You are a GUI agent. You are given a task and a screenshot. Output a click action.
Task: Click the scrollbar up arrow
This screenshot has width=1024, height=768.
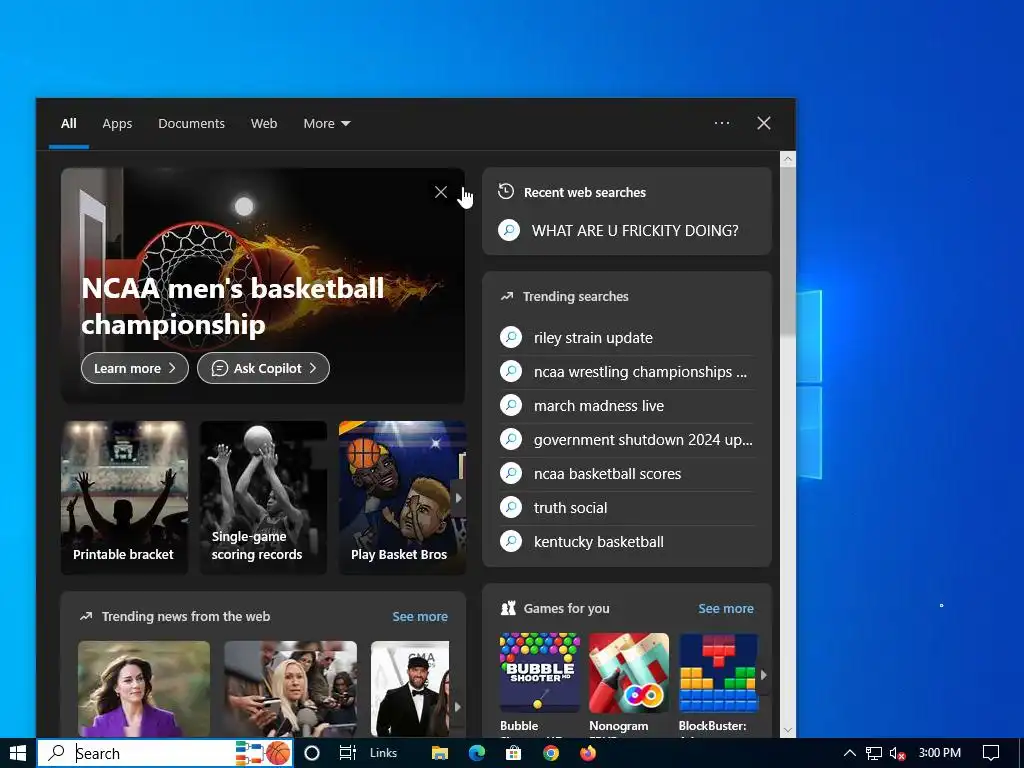tap(788, 159)
